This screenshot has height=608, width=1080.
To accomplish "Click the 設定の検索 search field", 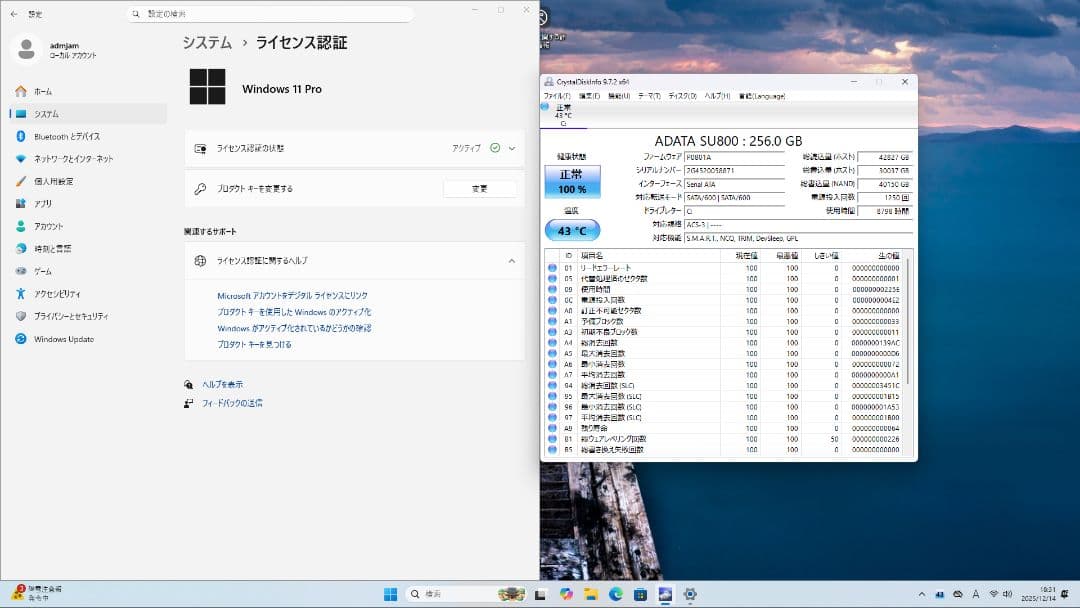I will (x=270, y=13).
